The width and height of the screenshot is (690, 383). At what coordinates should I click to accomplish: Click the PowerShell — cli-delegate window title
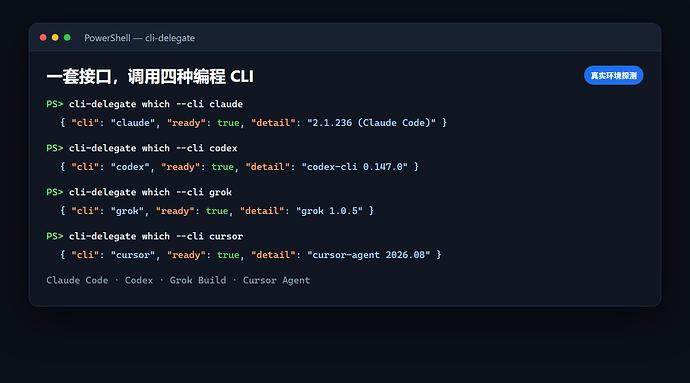pos(139,38)
